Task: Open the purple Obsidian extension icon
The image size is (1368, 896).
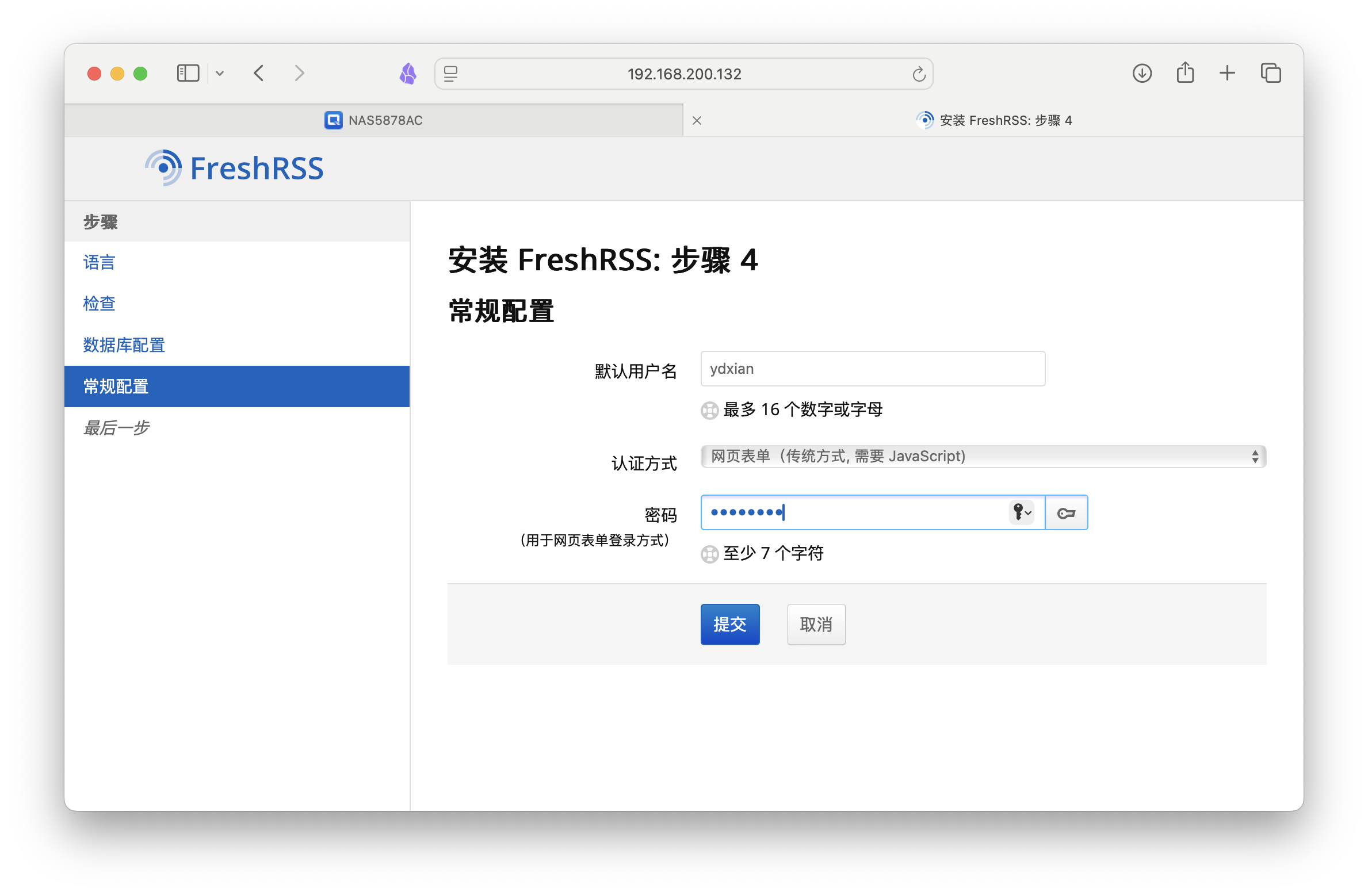Action: (408, 74)
